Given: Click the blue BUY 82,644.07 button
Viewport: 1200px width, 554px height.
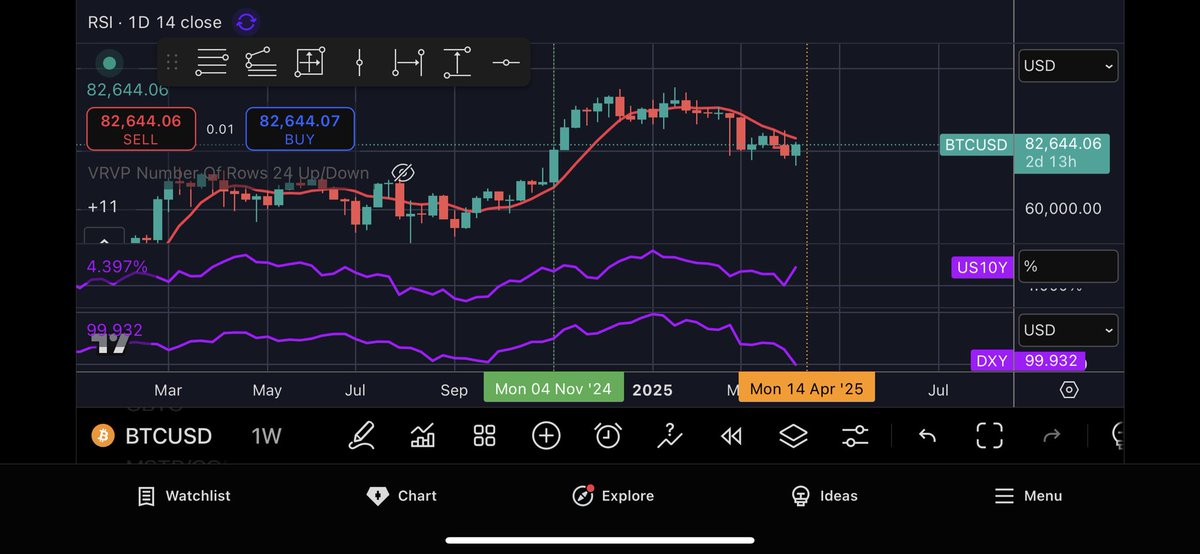Looking at the screenshot, I should click(299, 129).
